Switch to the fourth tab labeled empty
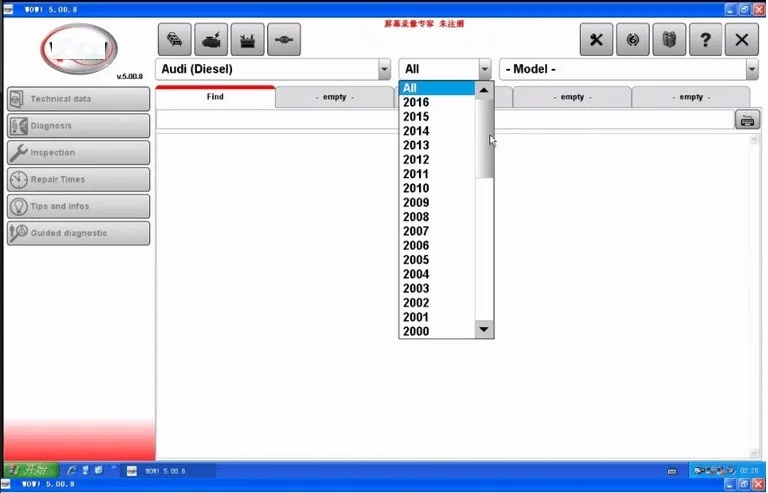Viewport: 768px width, 493px height. pos(572,97)
